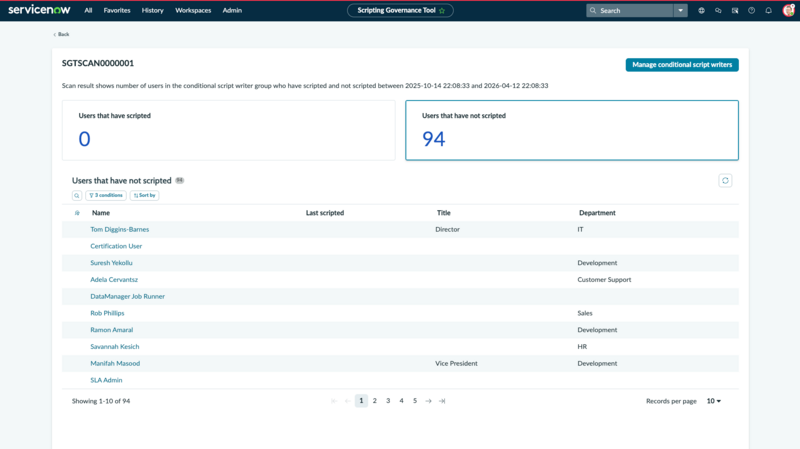Click the Customer Support department cell
This screenshot has height=449, width=800.
[604, 280]
